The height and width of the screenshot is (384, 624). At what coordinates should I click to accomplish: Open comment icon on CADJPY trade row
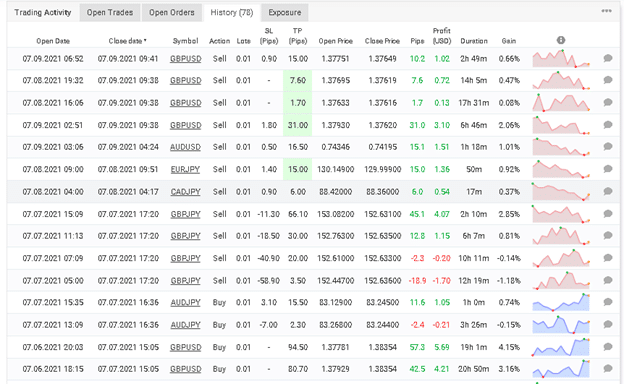[x=608, y=191]
